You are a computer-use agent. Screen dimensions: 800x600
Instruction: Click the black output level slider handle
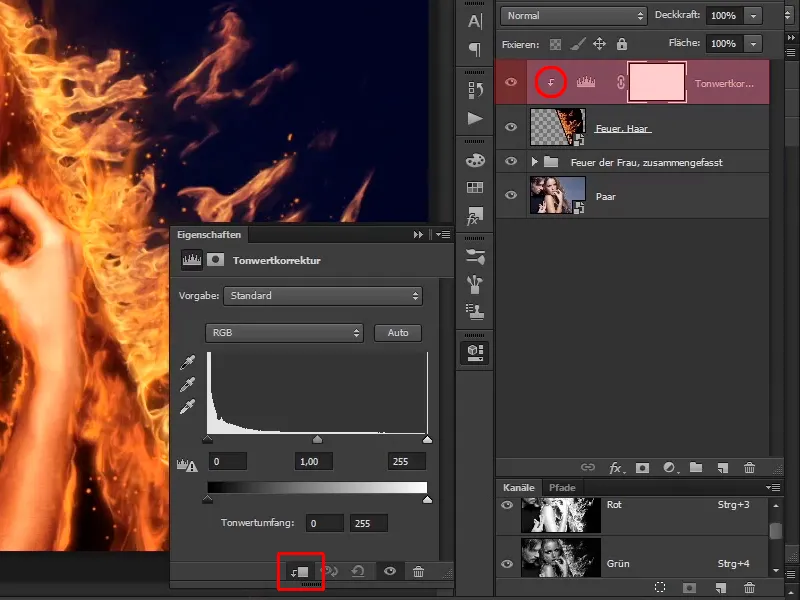pos(207,499)
